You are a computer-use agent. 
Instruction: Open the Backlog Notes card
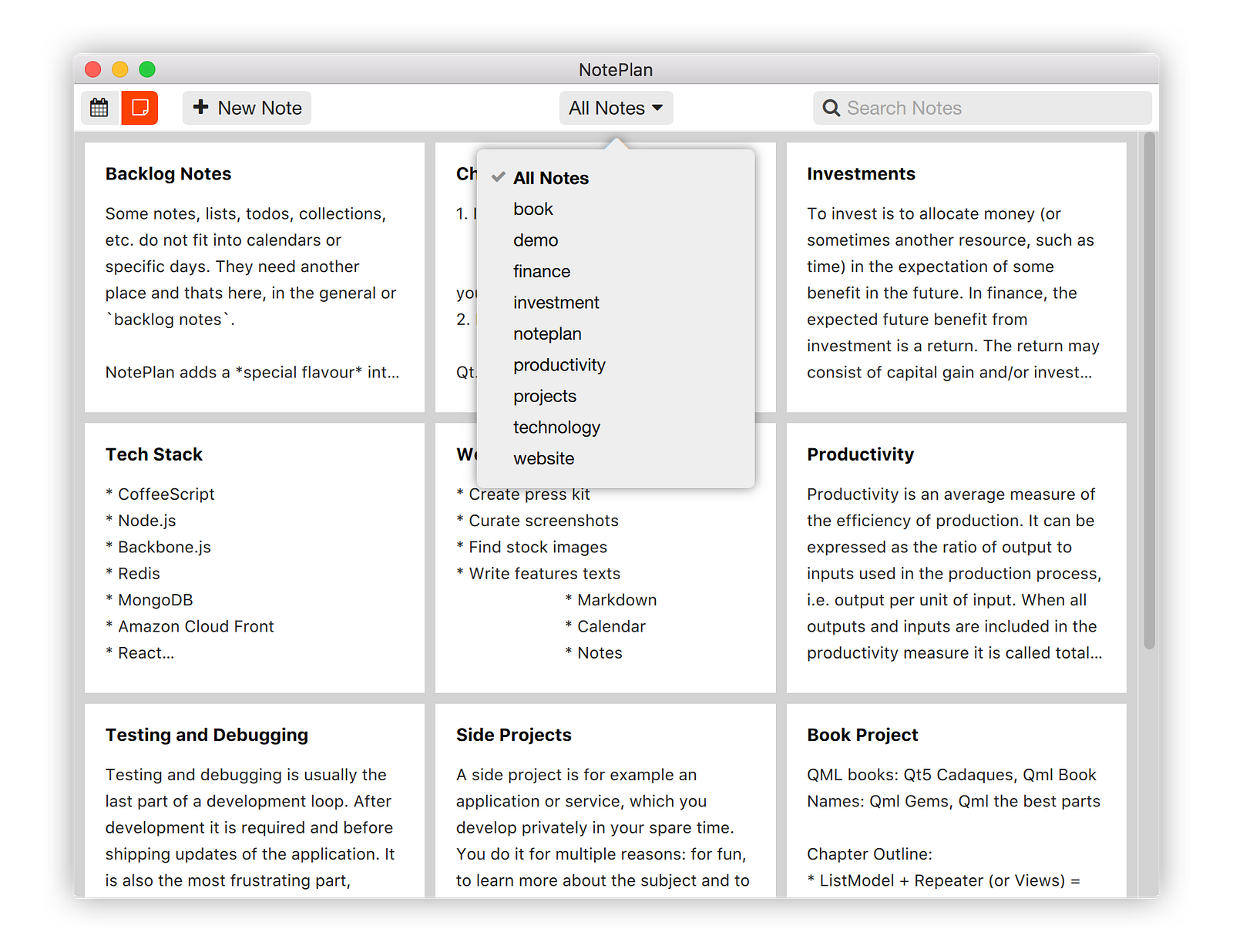254,277
